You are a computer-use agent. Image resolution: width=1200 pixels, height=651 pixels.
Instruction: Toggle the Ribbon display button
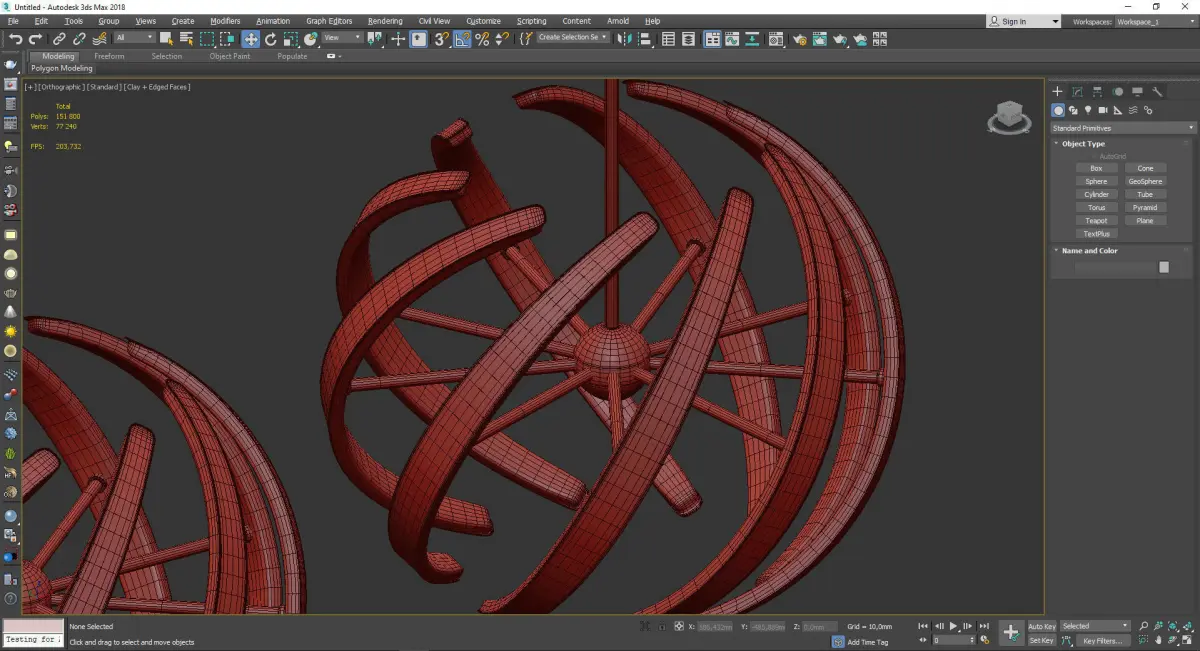(713, 39)
